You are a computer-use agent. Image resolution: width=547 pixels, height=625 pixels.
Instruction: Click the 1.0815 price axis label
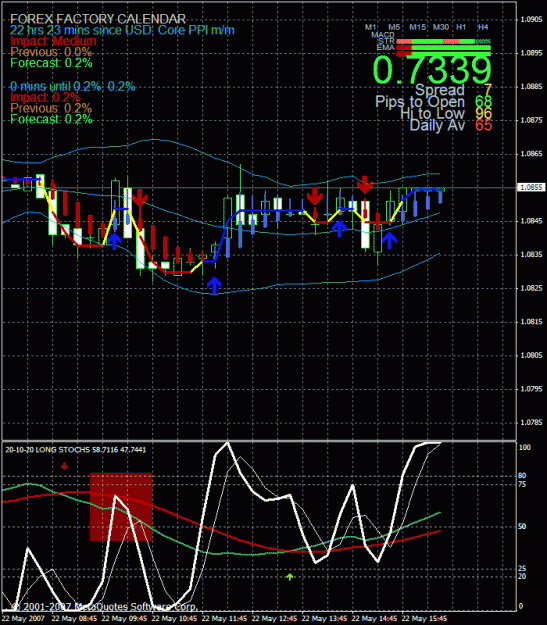tap(531, 322)
